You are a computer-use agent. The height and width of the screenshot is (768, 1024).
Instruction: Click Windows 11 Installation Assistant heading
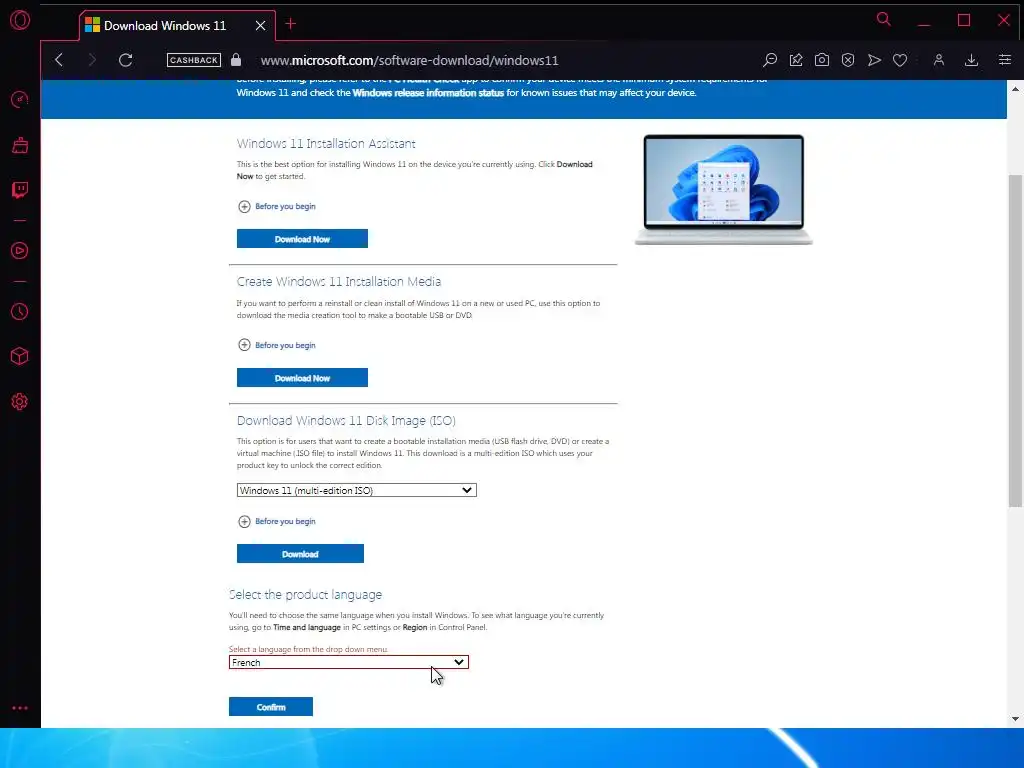coord(326,144)
